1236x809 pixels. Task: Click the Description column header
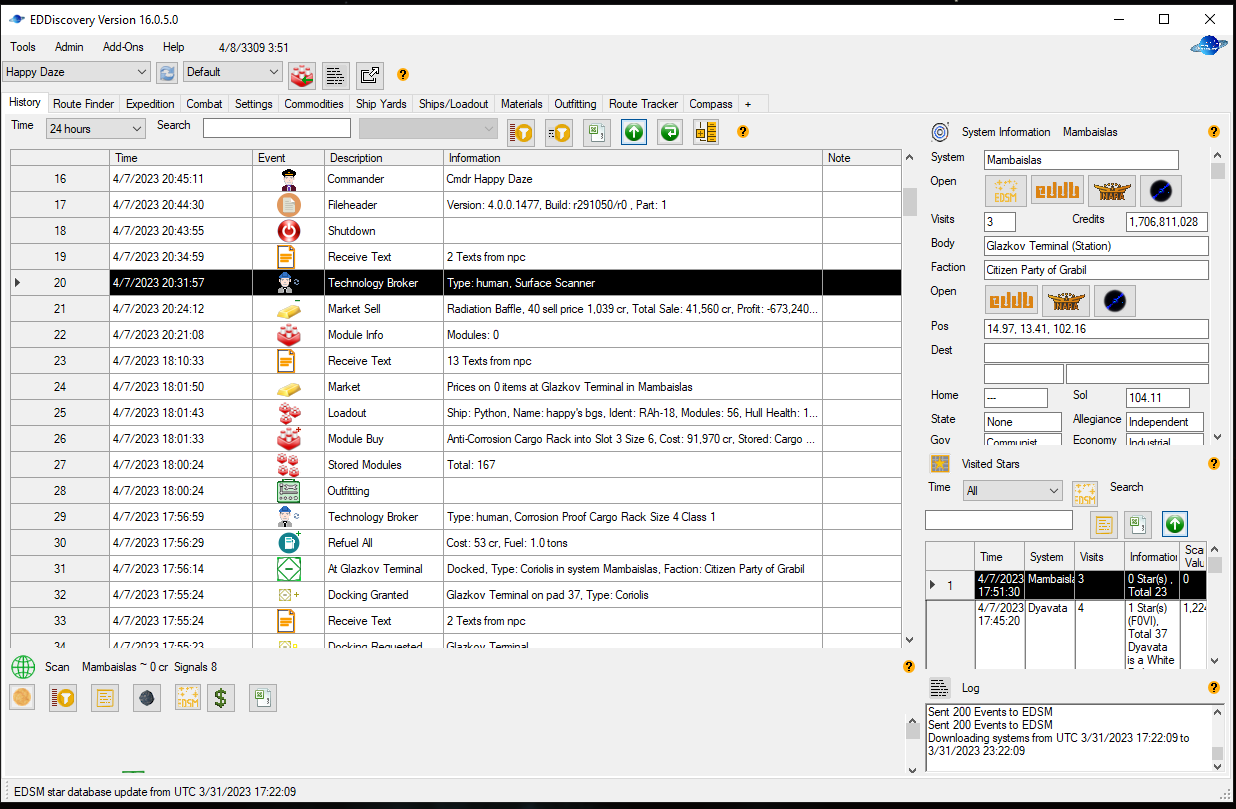[x=384, y=158]
